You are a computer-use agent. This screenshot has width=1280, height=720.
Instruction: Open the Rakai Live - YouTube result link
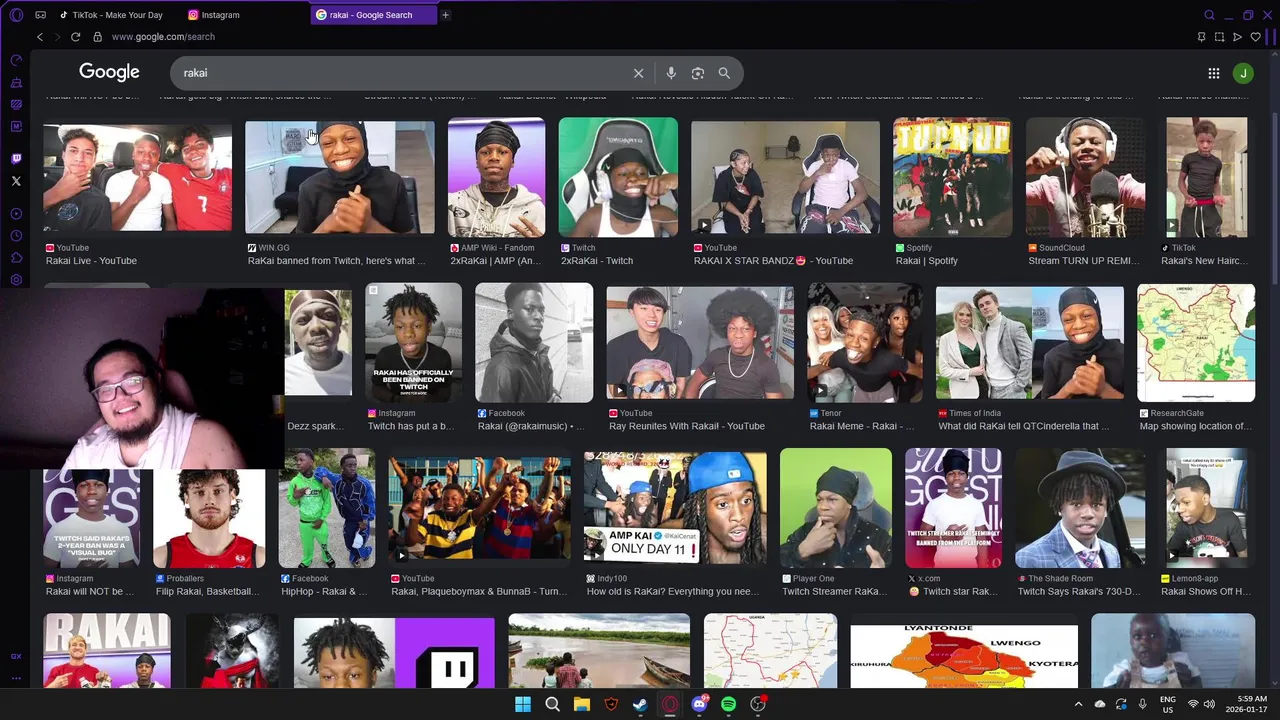pos(91,261)
